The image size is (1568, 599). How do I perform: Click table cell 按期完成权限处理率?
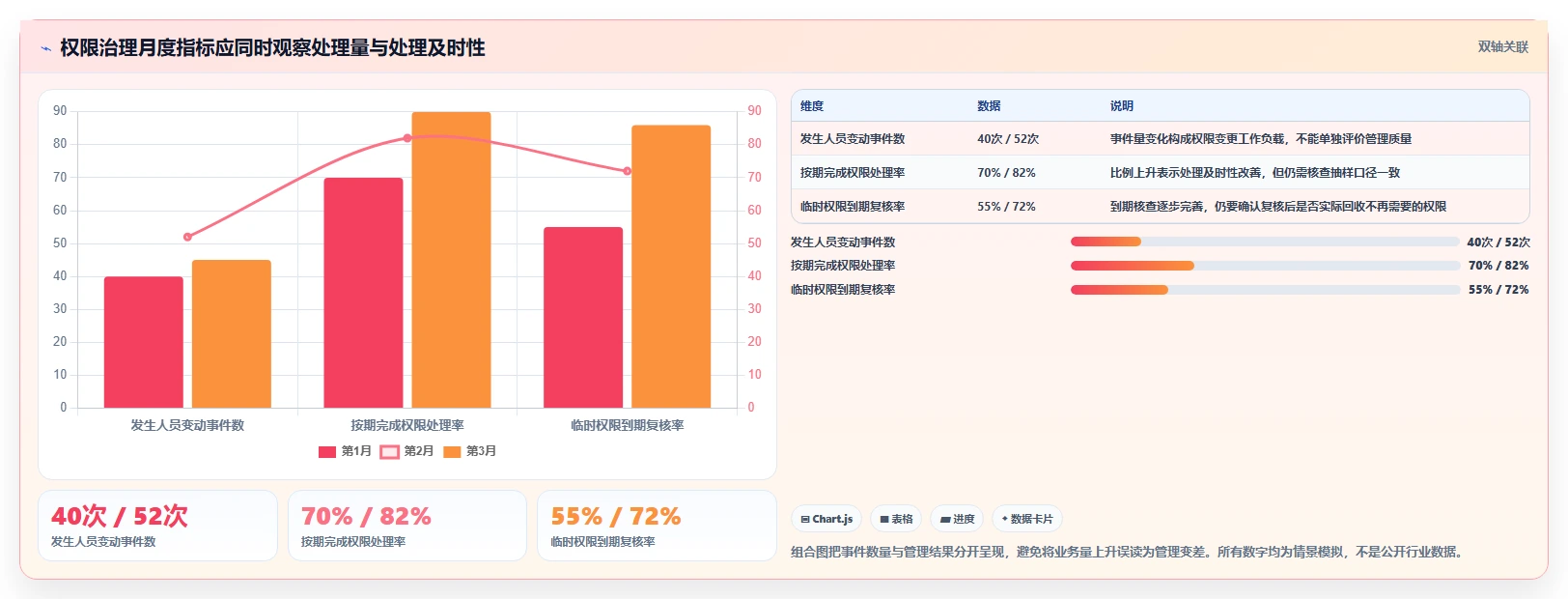853,173
